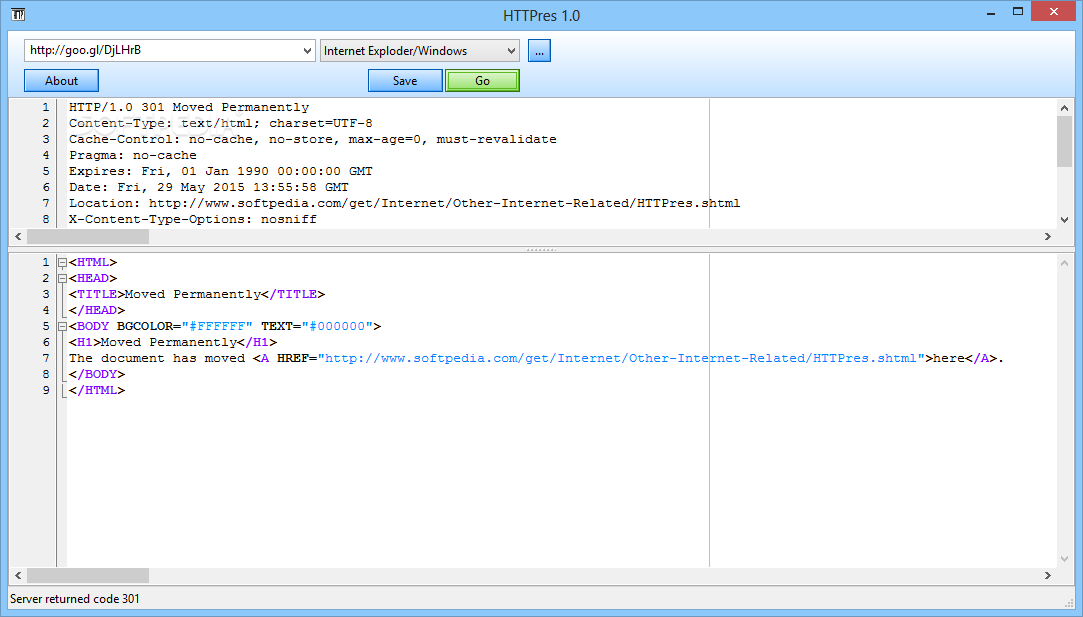Click the splitter grip between the two panes
This screenshot has width=1083, height=617.
tap(542, 249)
